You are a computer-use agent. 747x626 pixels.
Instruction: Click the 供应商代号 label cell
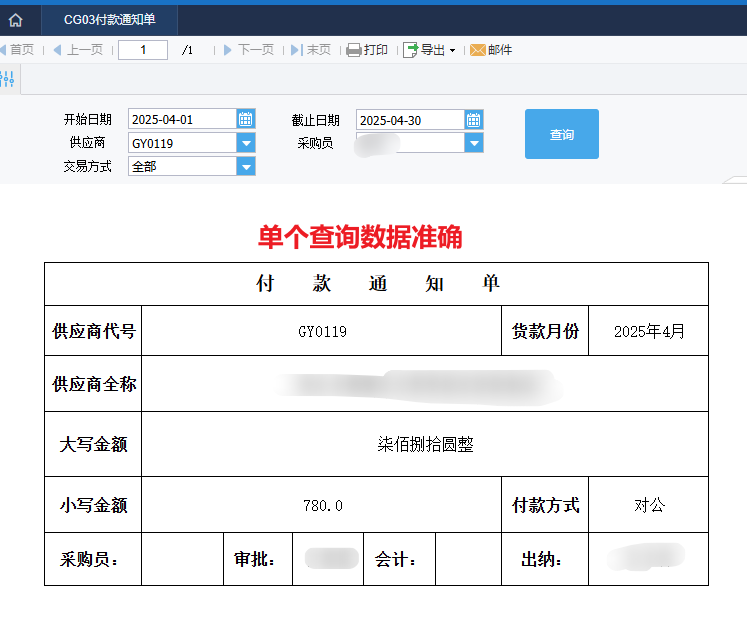point(93,331)
